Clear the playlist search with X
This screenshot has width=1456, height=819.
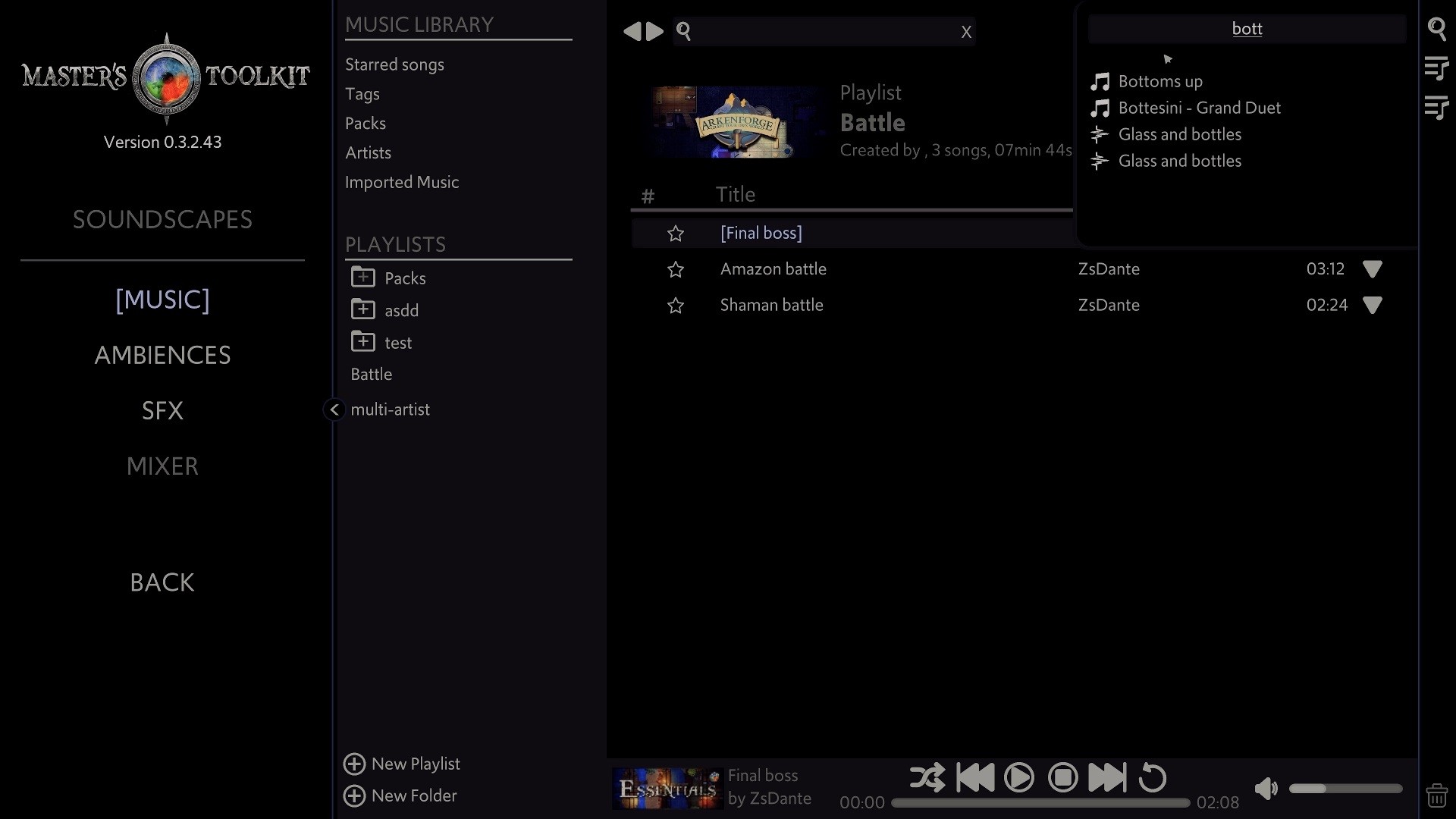(965, 32)
